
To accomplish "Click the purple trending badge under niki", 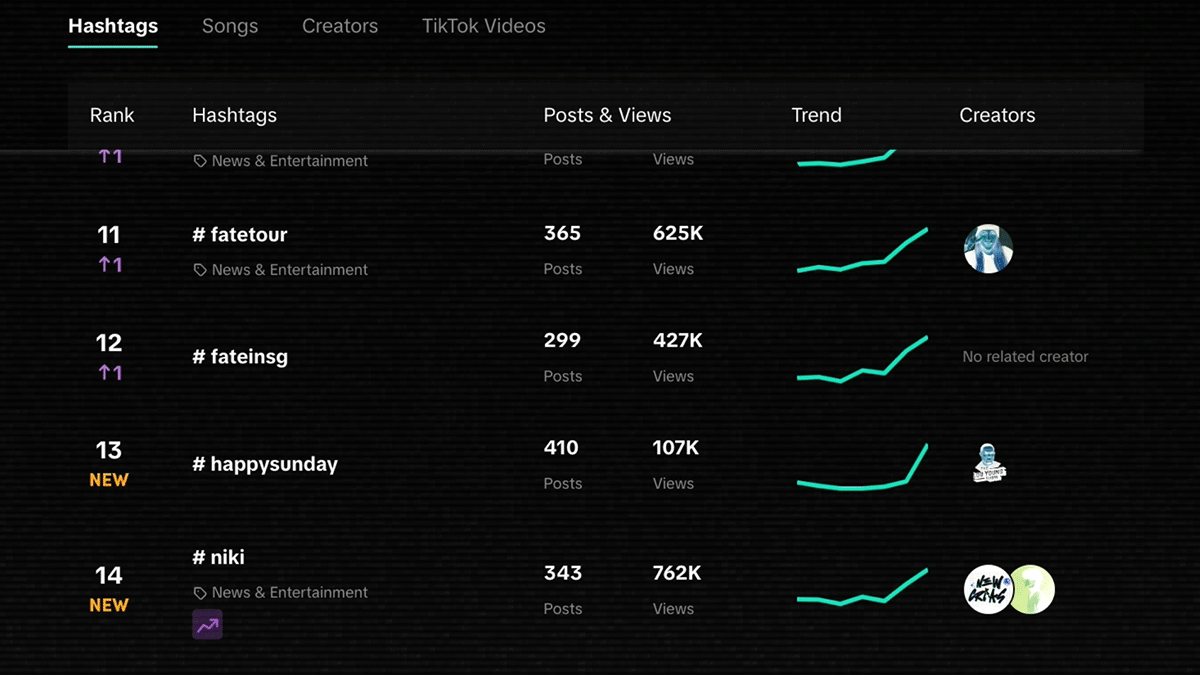I will (207, 625).
